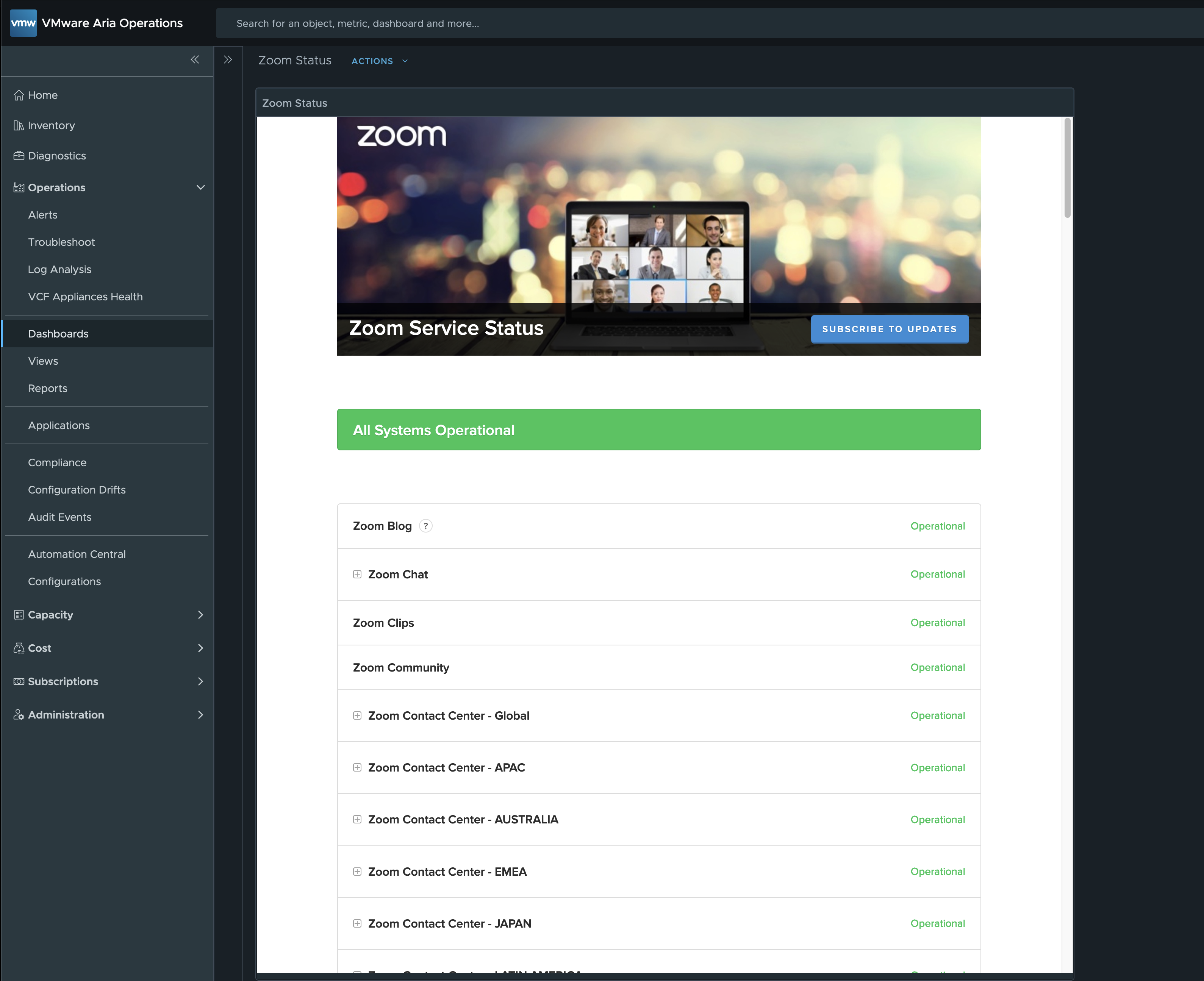Click the Administration user-gear icon

[19, 715]
